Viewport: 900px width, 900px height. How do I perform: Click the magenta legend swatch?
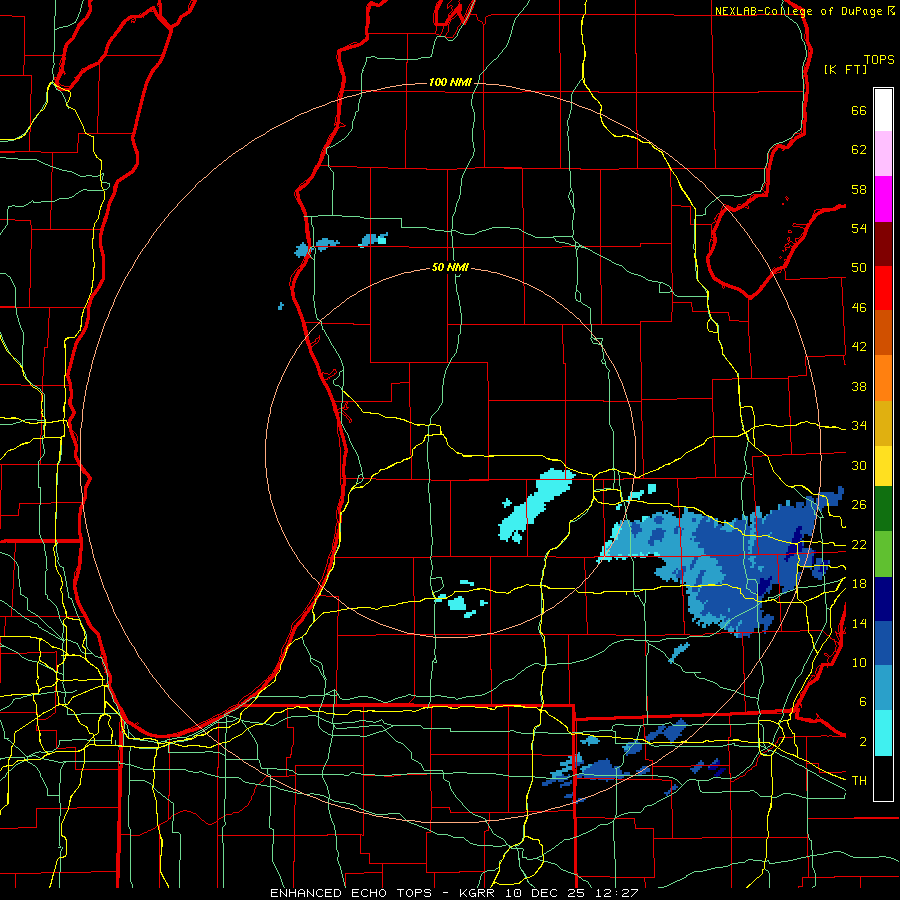[x=883, y=199]
